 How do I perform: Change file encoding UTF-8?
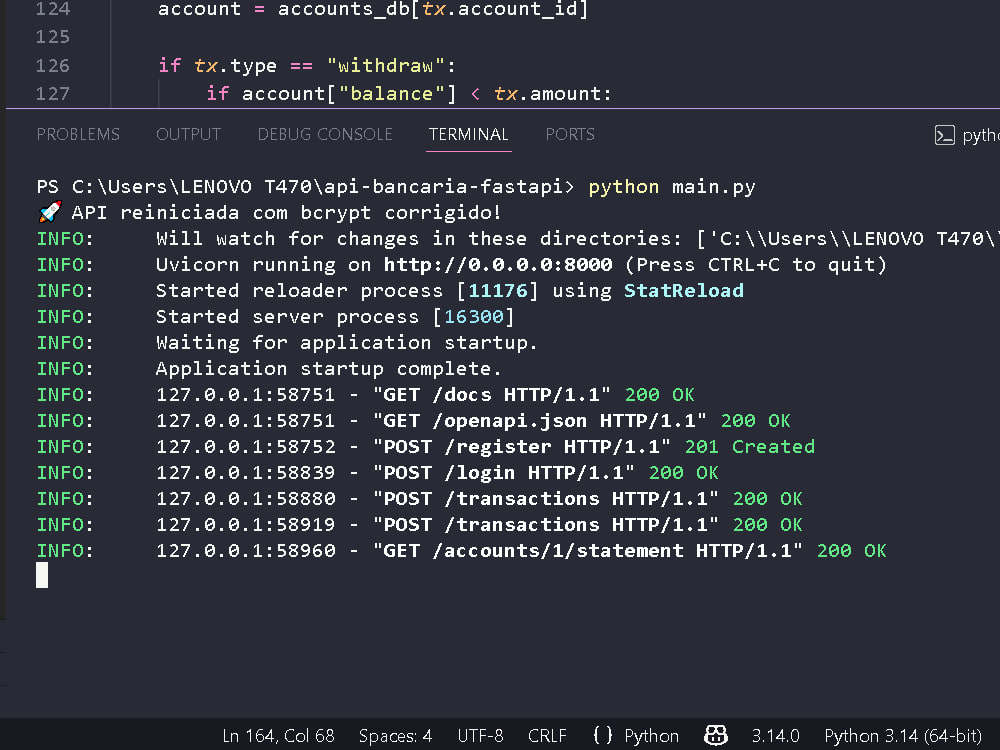[x=480, y=736]
